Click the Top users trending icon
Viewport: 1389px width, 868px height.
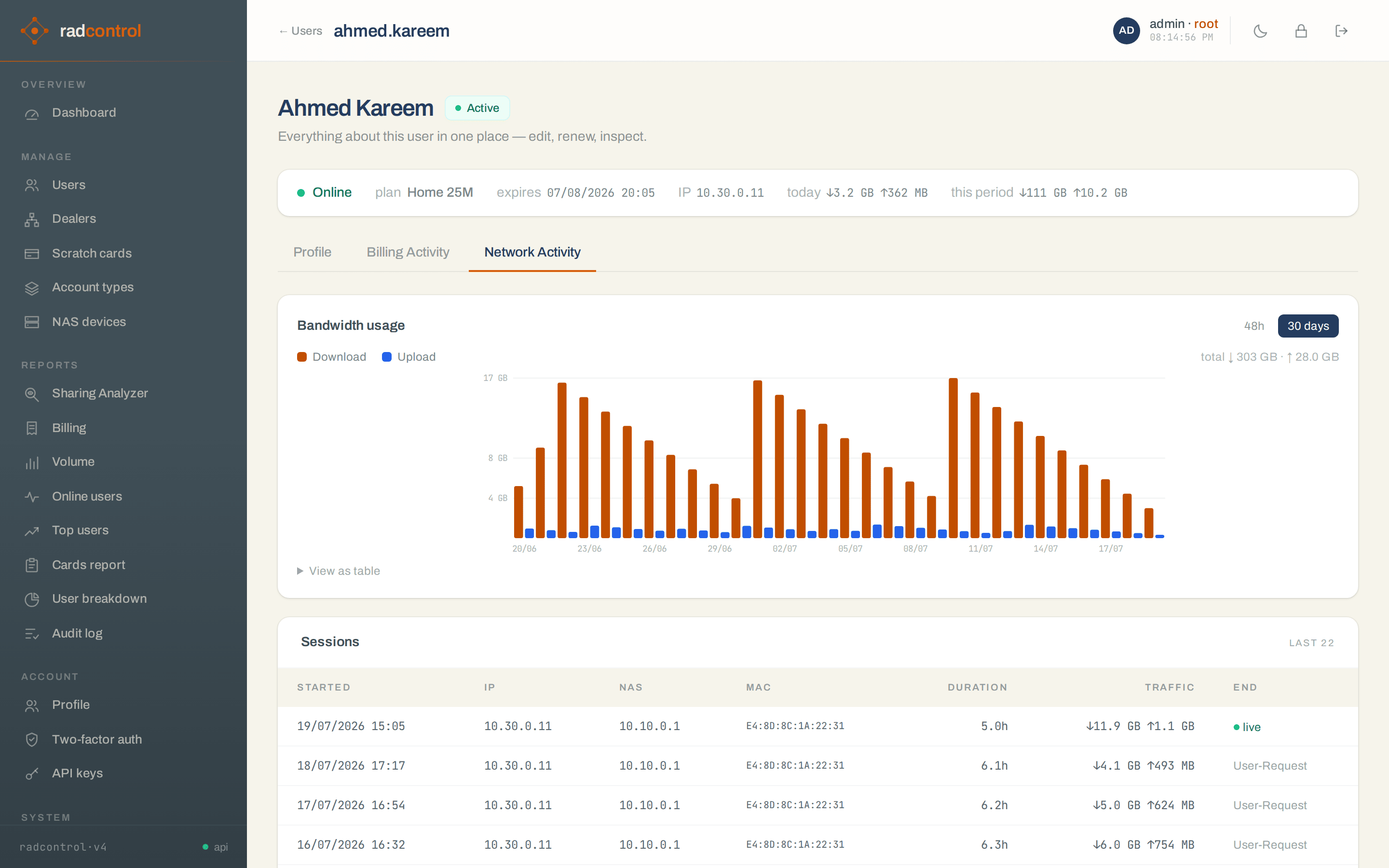tap(32, 530)
